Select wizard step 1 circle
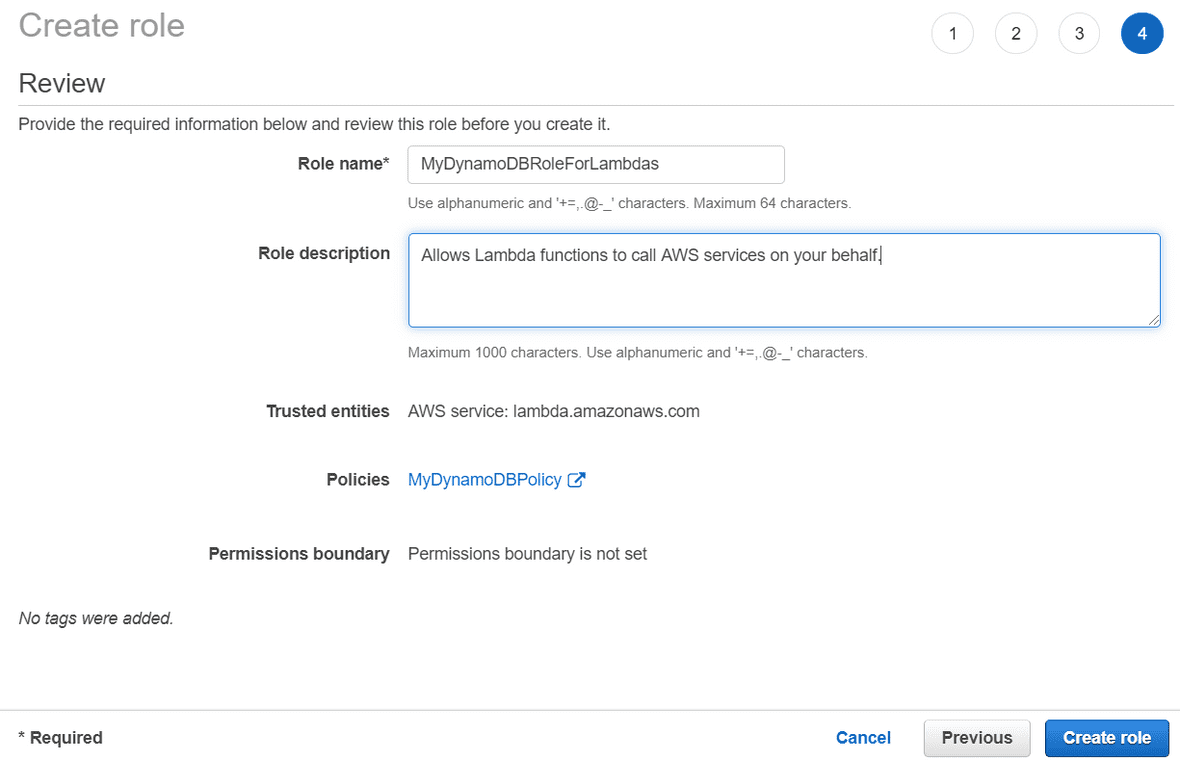Image resolution: width=1180 pixels, height=761 pixels. coord(952,33)
